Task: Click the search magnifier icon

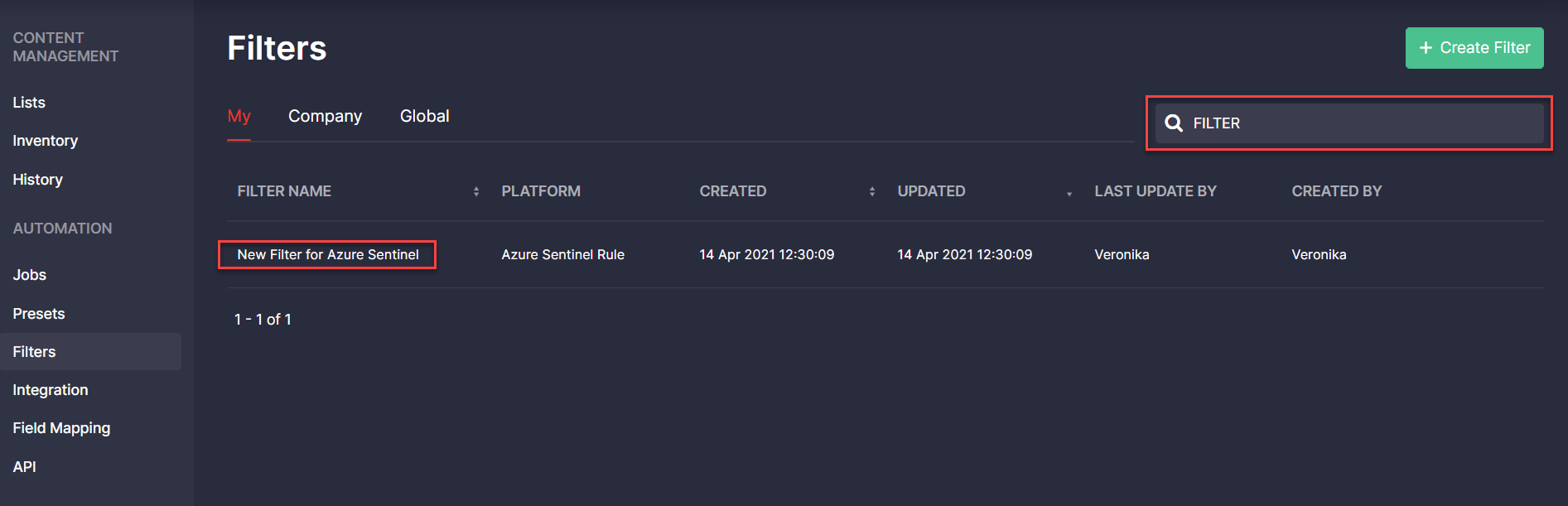Action: 1173,123
